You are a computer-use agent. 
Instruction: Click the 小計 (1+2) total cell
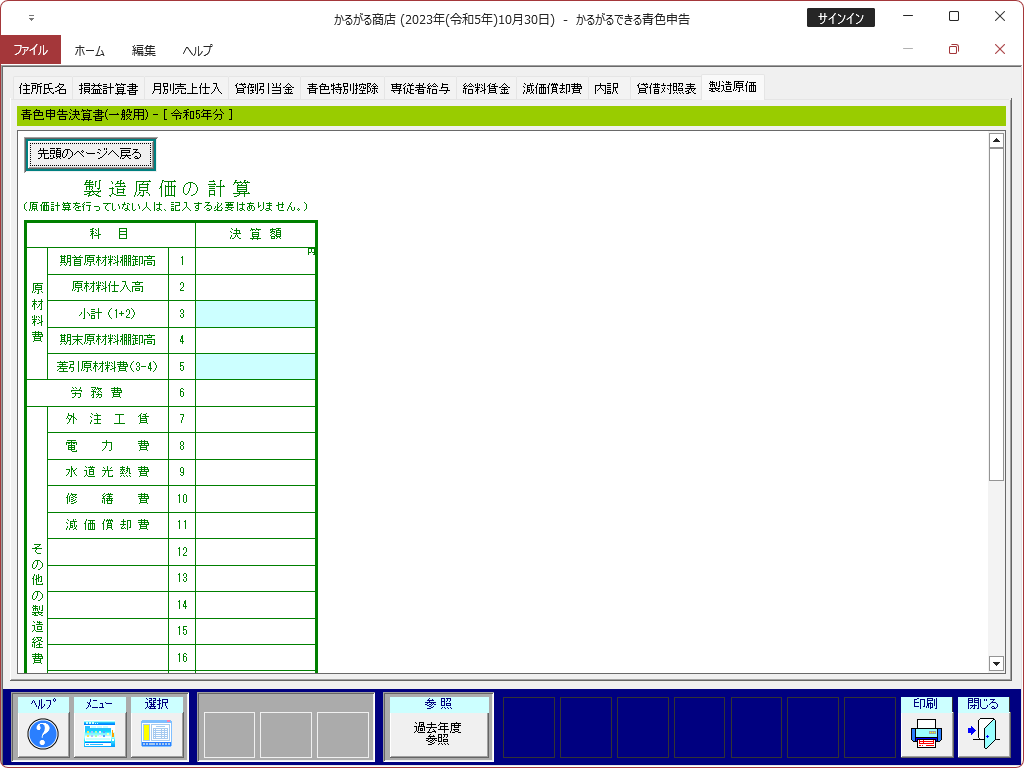(x=255, y=314)
